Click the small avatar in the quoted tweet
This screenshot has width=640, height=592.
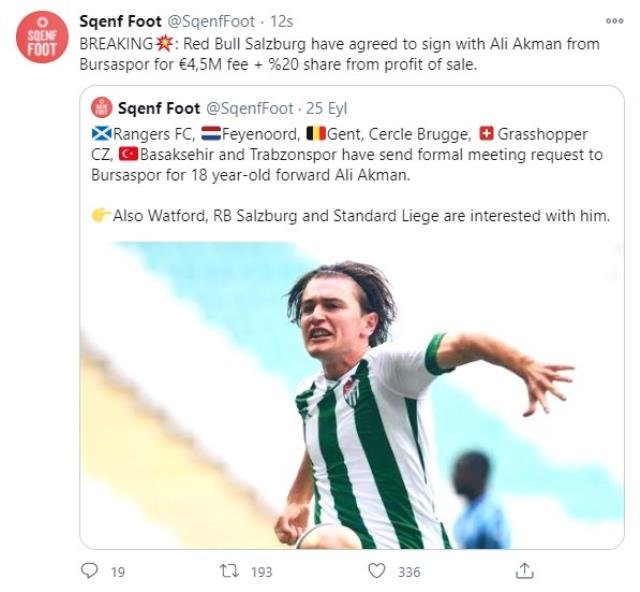click(101, 108)
